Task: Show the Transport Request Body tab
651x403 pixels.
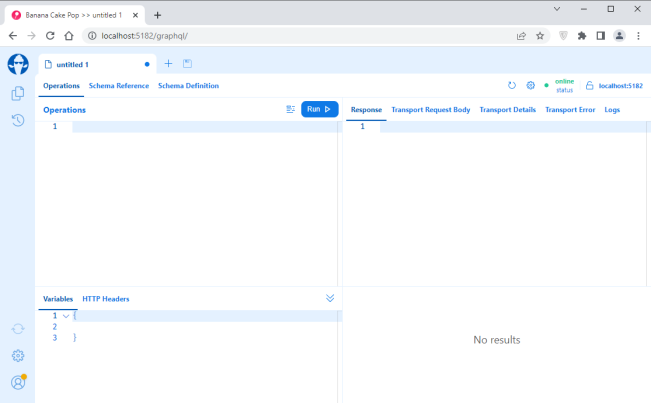Action: coord(430,110)
